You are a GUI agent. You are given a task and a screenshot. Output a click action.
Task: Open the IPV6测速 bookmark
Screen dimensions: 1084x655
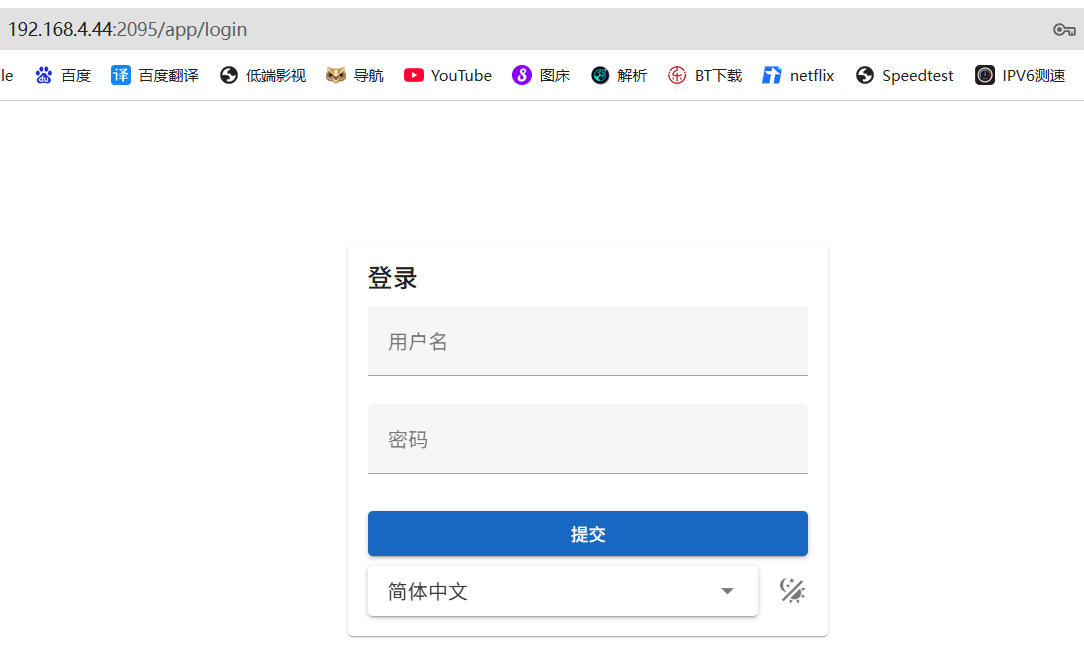click(1020, 76)
